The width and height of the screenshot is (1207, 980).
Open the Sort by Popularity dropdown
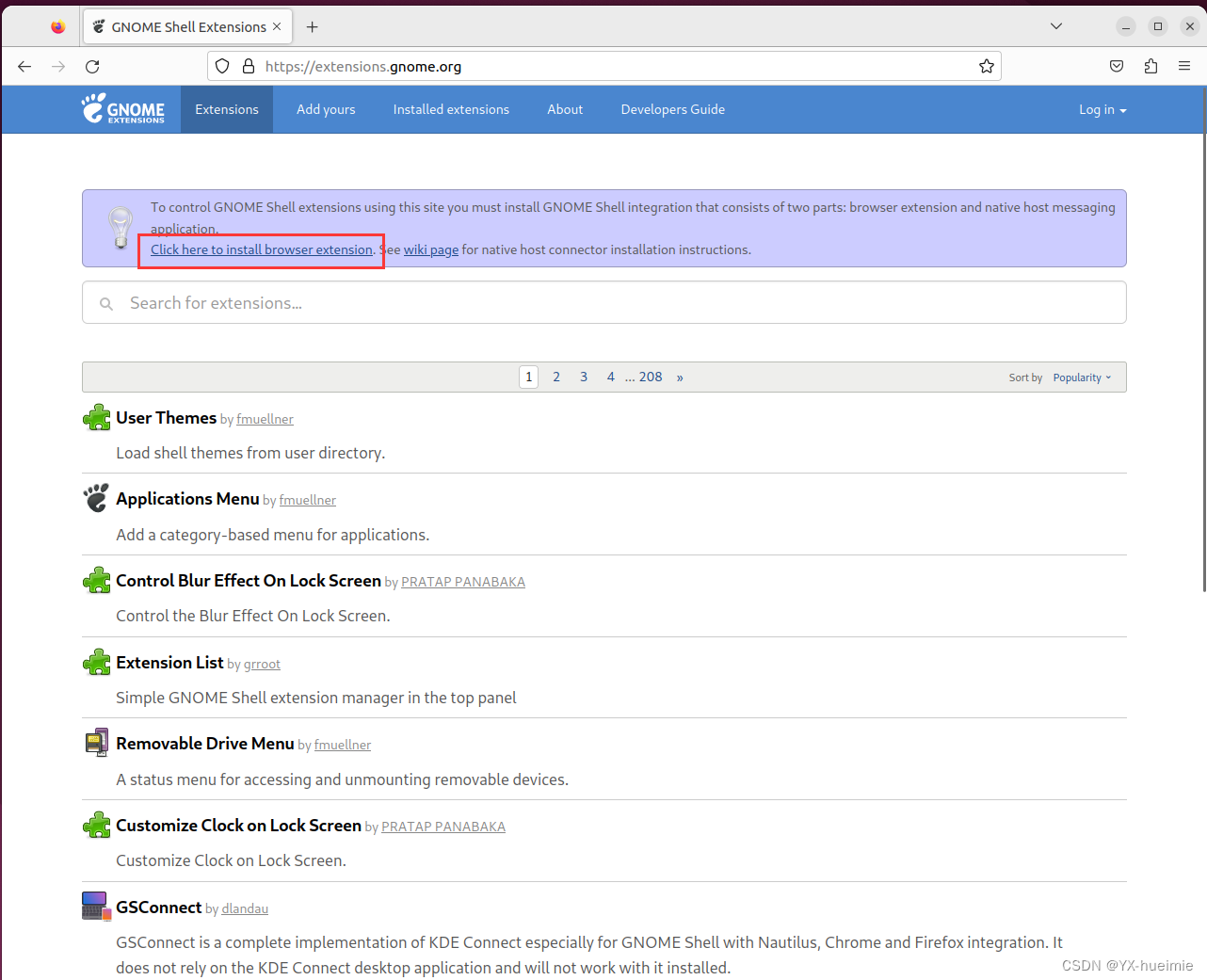[x=1082, y=378]
